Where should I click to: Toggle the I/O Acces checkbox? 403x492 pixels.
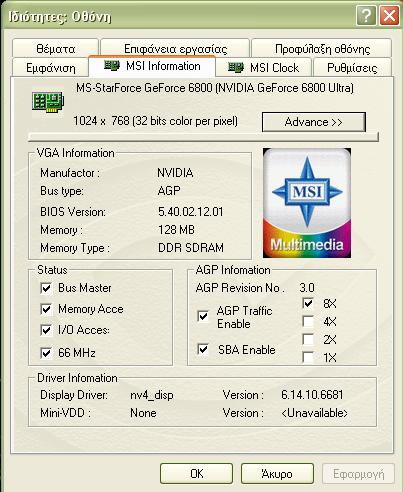(x=46, y=330)
